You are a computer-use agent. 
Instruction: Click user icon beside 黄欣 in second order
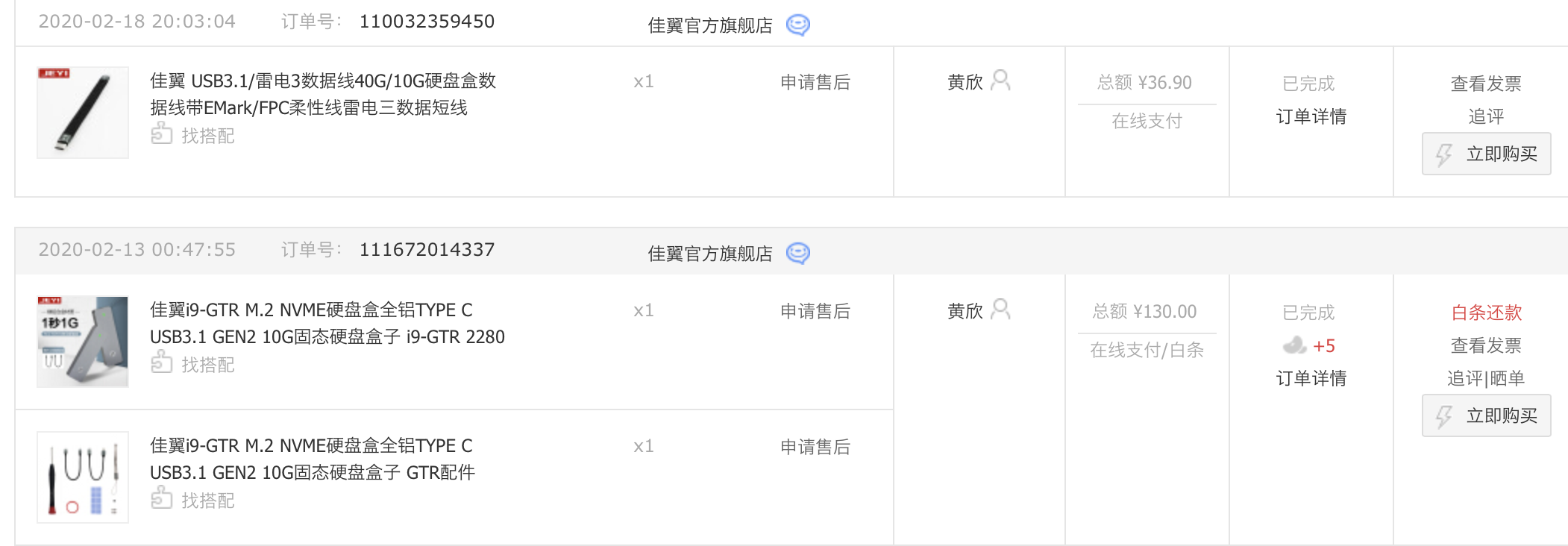point(1000,310)
